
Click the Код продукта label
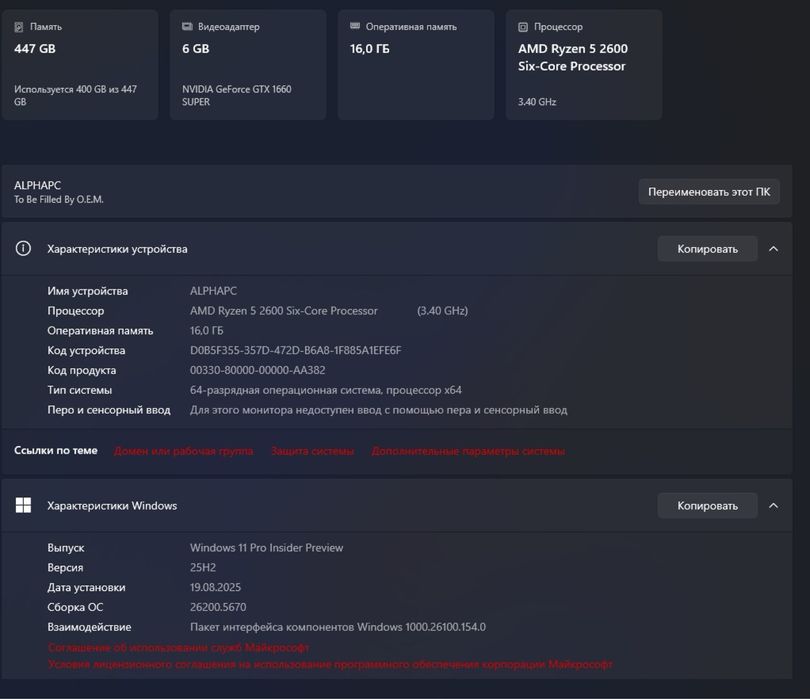(x=82, y=370)
